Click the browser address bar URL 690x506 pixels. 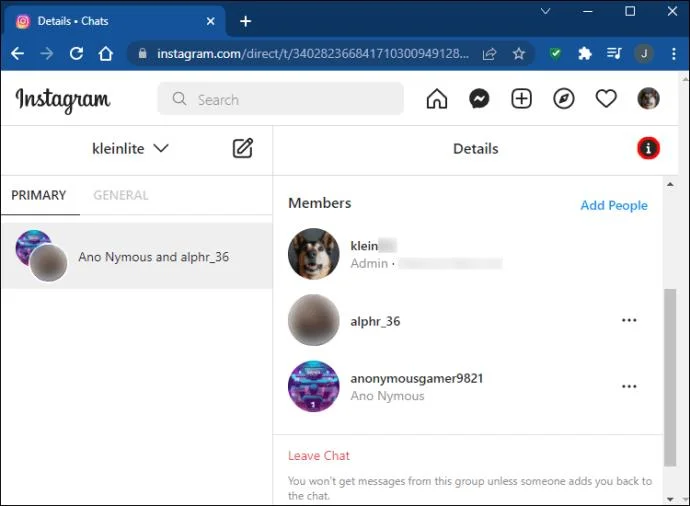click(313, 54)
